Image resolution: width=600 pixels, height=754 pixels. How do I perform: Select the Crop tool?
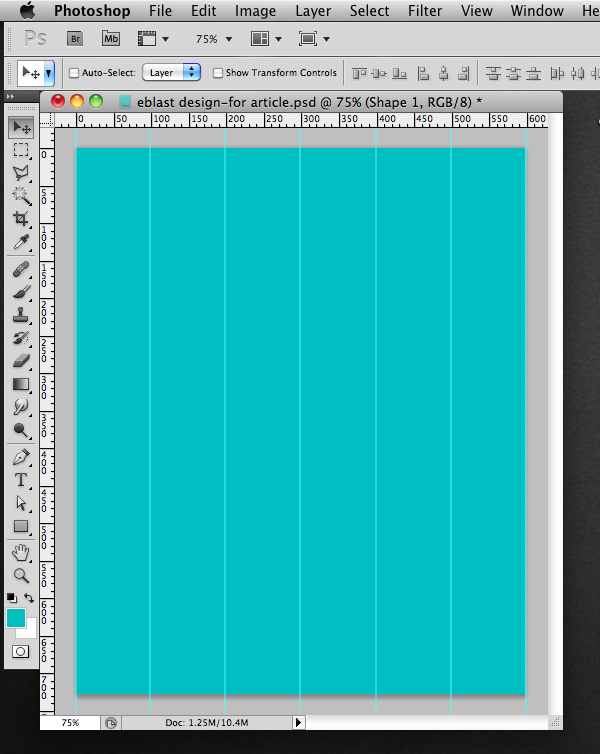tap(20, 219)
